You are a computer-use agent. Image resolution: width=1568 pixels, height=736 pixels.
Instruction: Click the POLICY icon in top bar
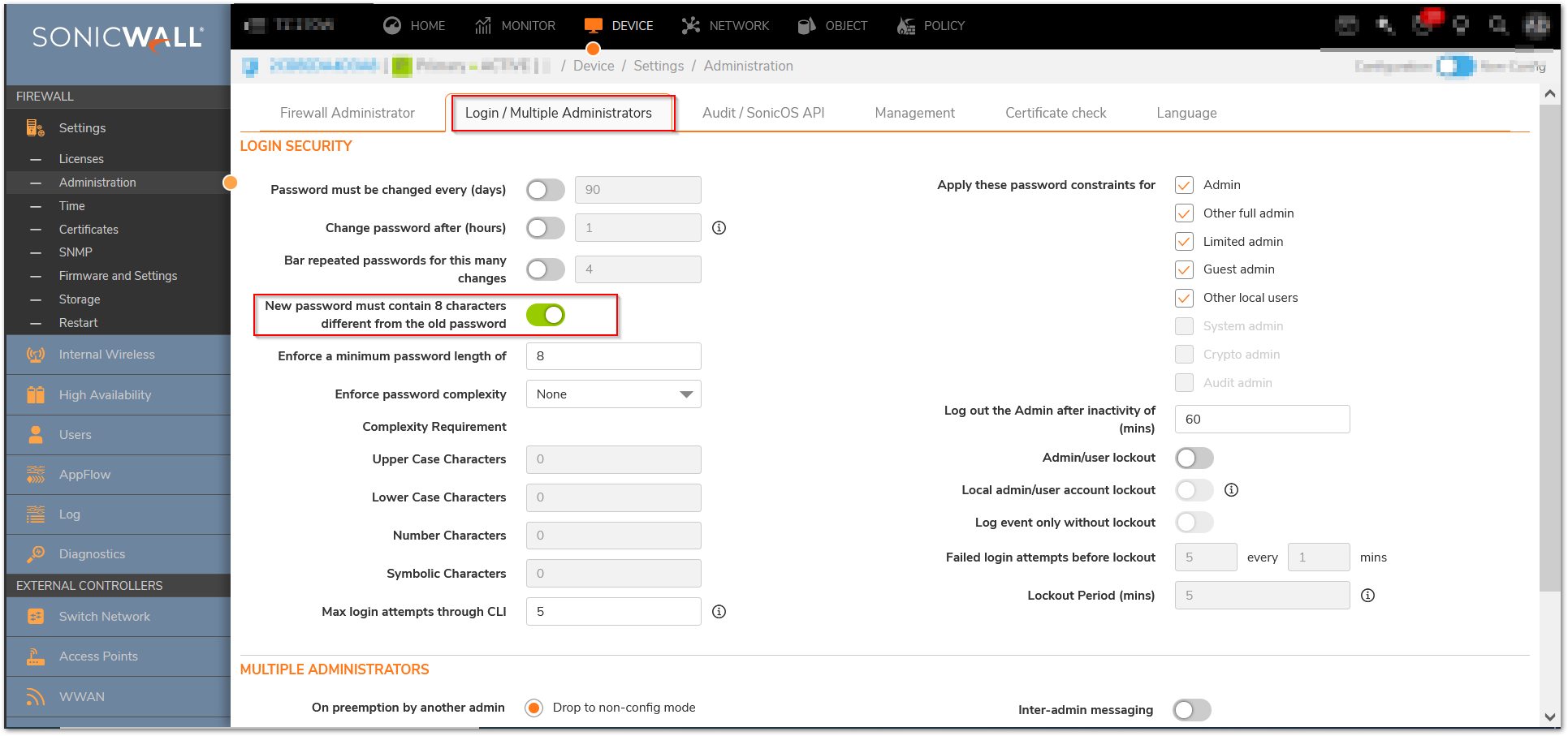click(906, 25)
